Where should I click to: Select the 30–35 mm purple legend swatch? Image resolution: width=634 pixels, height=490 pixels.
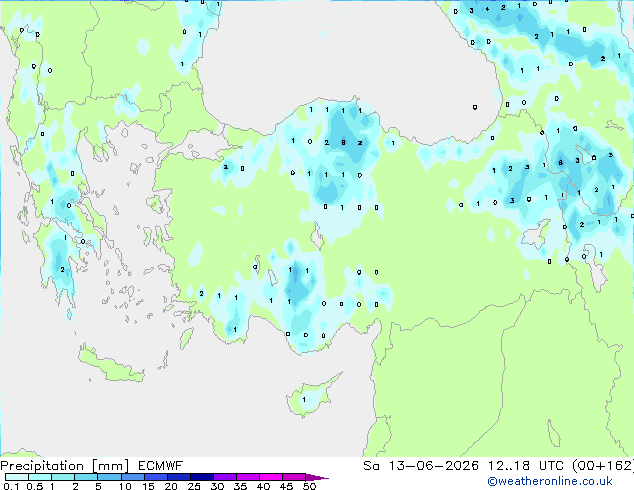[225, 477]
